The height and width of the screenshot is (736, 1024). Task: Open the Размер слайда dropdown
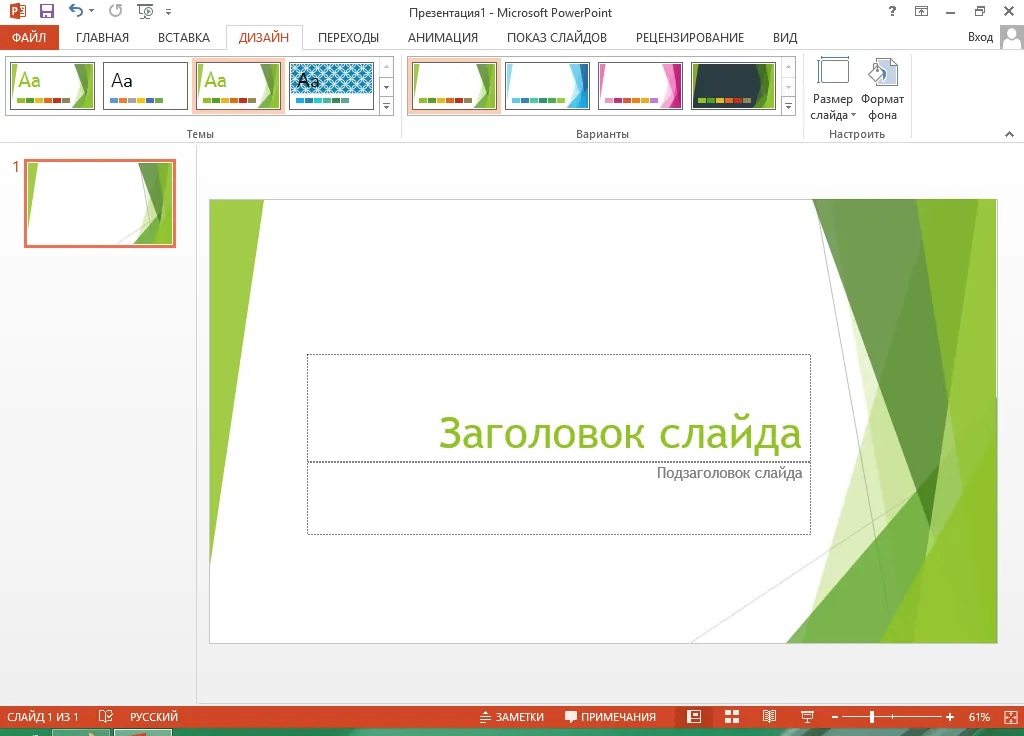click(x=833, y=89)
